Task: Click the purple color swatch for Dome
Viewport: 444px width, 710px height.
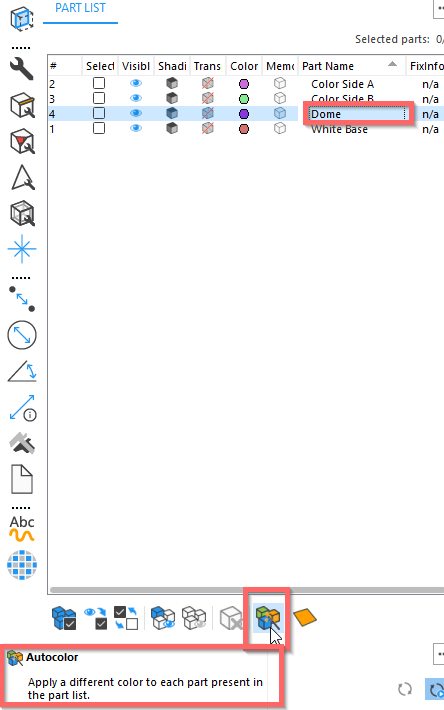Action: [244, 114]
